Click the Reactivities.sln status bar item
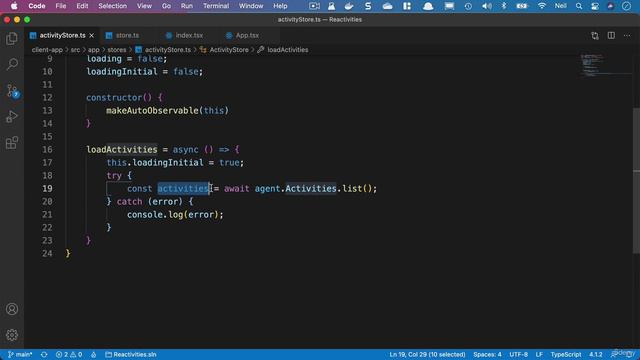This screenshot has height=360, width=640. pos(131,354)
